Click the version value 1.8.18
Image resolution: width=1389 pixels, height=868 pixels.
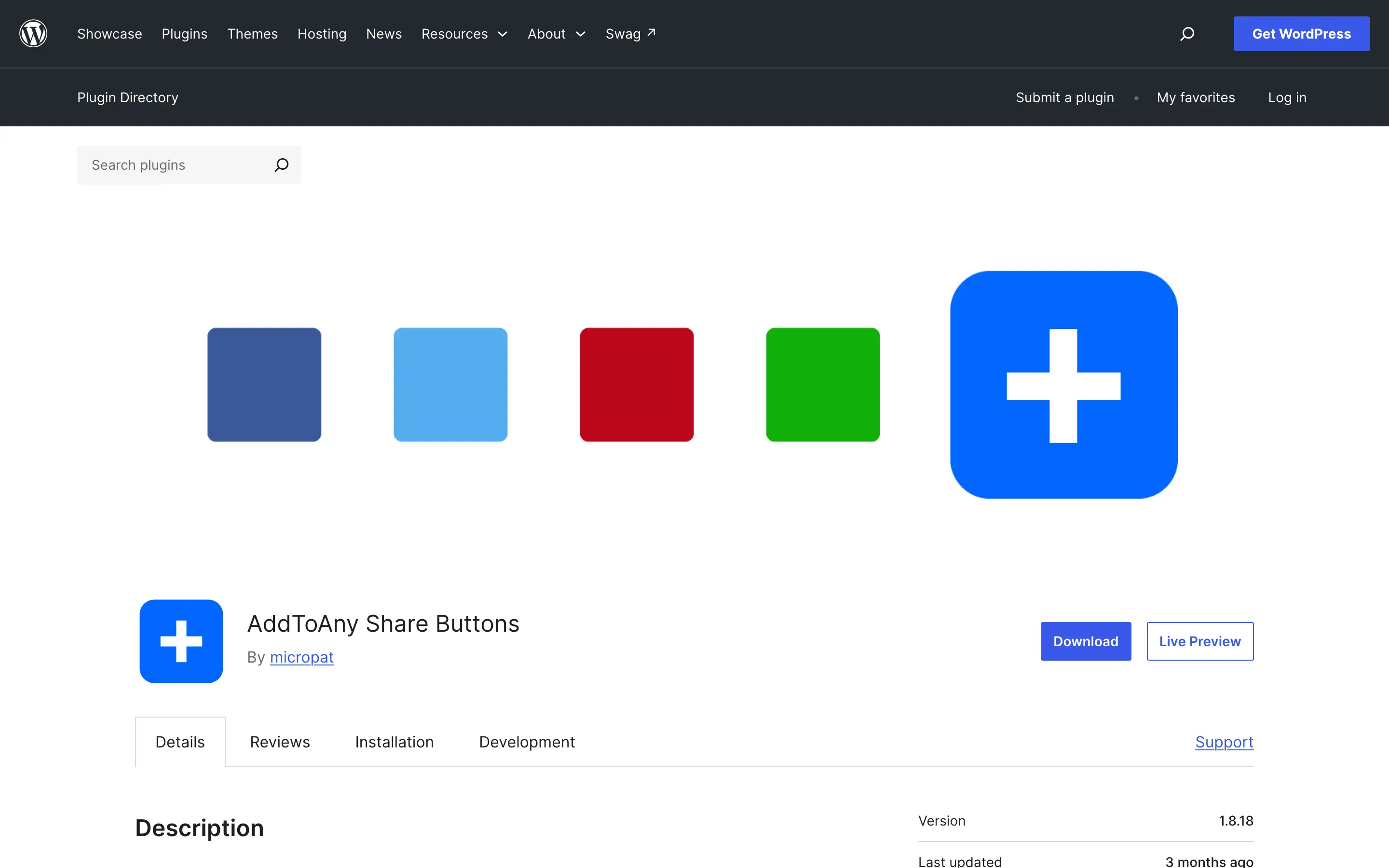coord(1236,821)
